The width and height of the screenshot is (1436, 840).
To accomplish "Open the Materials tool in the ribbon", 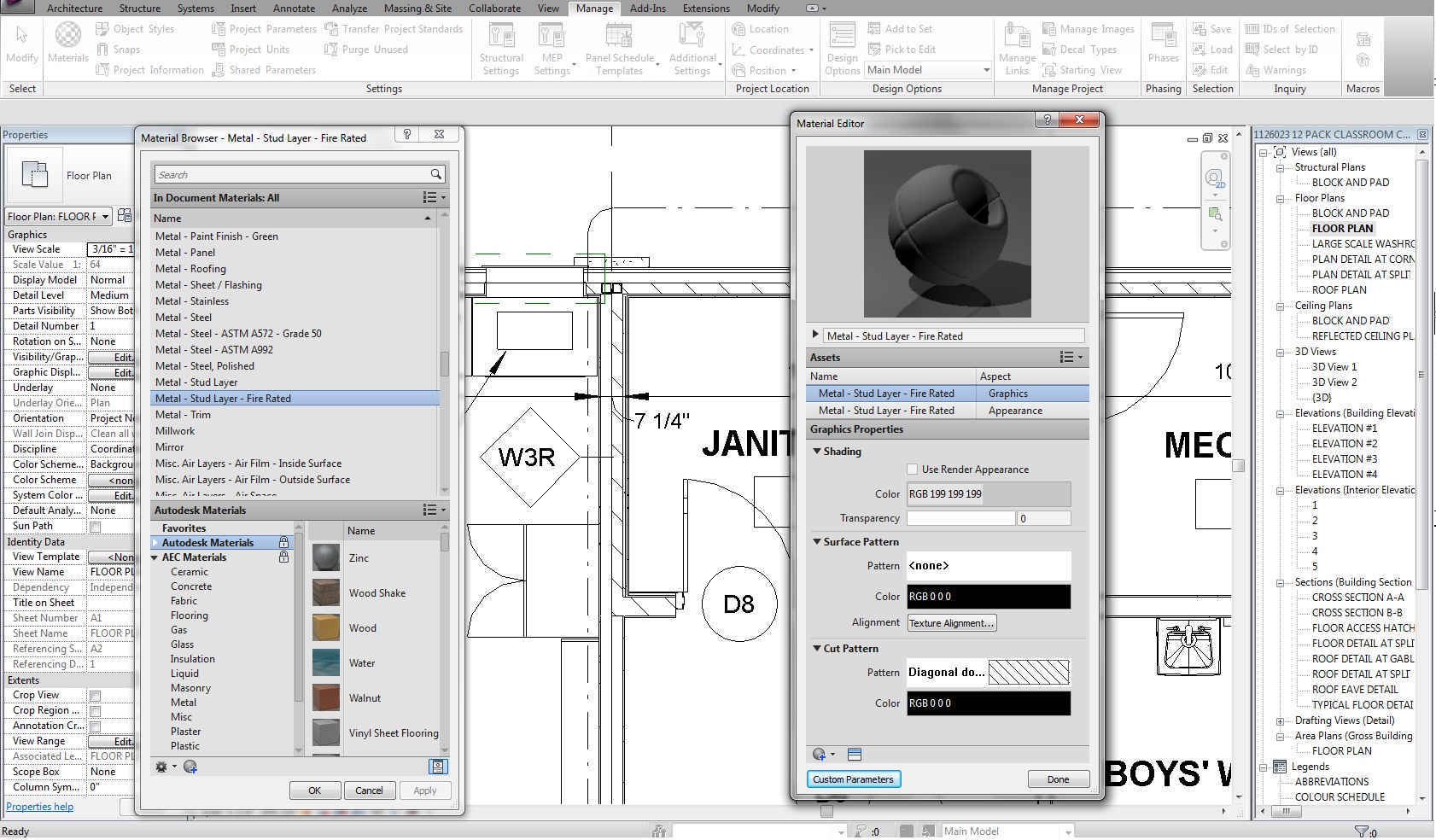I will (68, 43).
